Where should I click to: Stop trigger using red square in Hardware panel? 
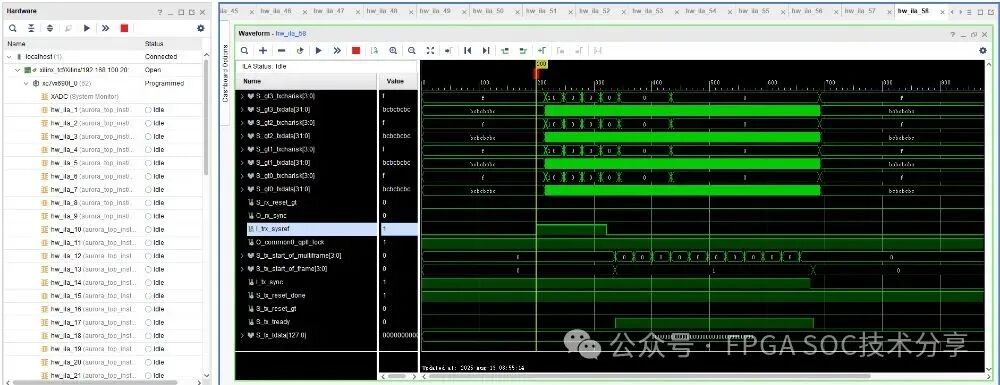[124, 28]
